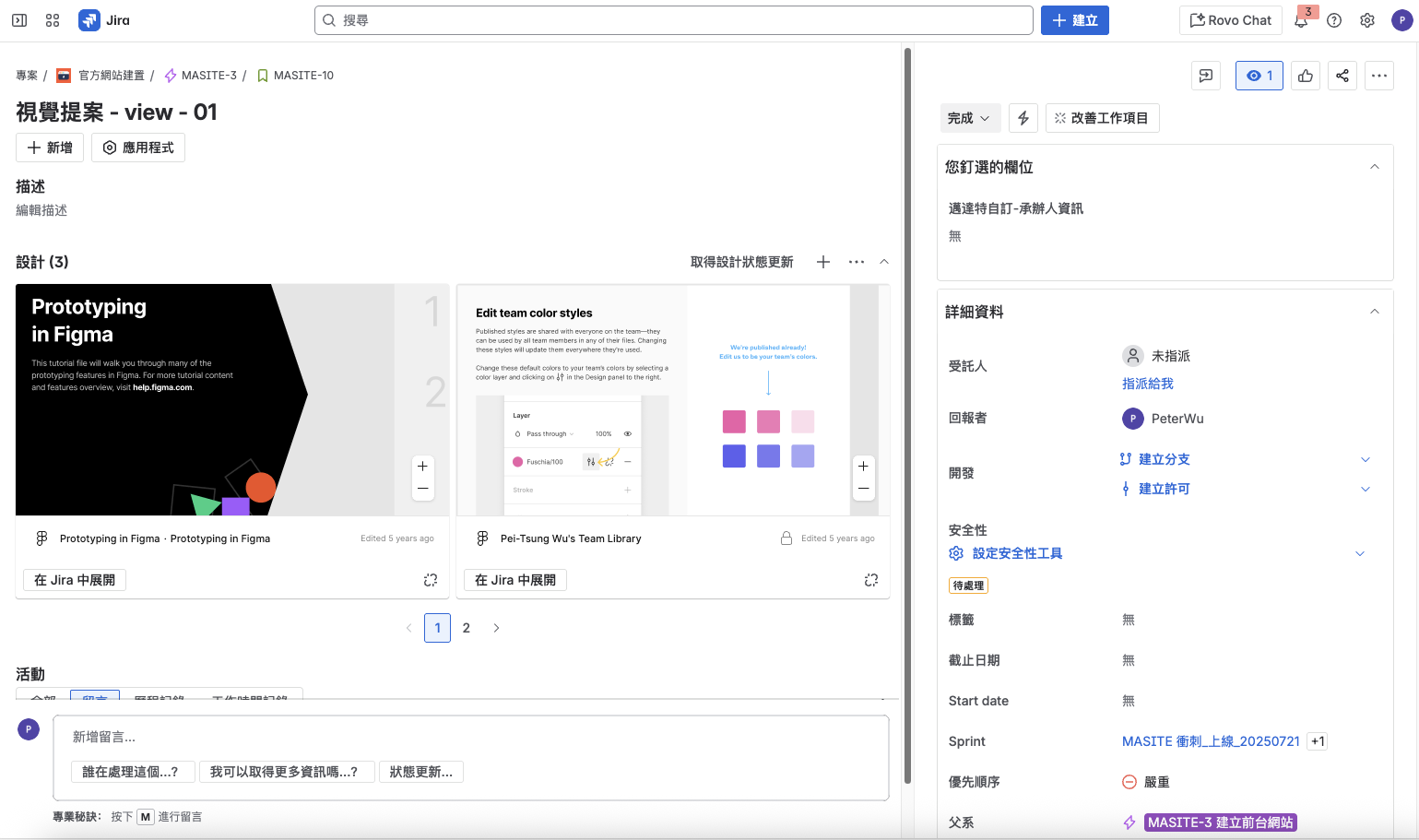Collapse the 詳細資料 section
The image size is (1419, 840).
point(1374,312)
